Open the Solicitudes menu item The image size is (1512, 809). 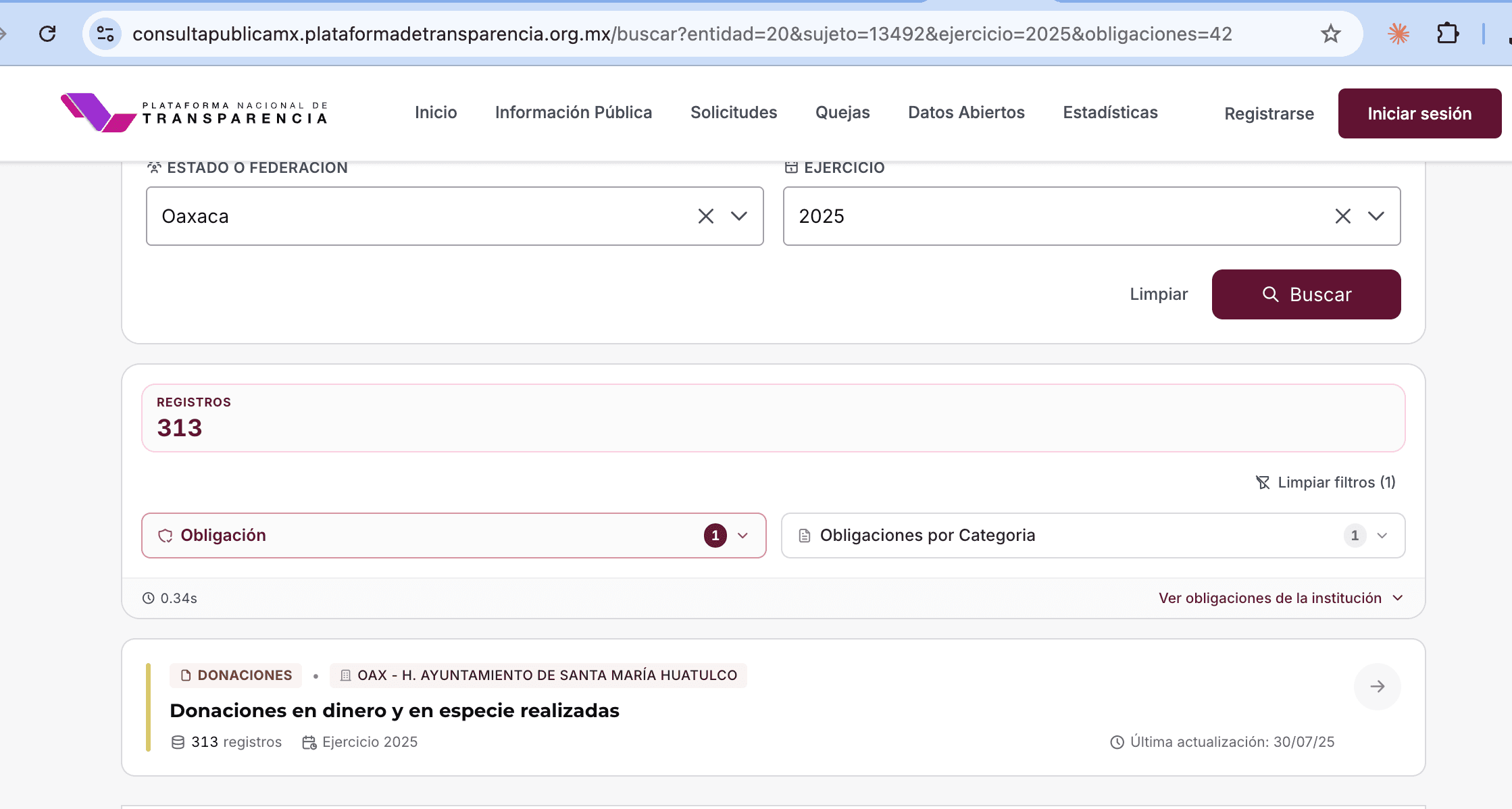coord(734,113)
